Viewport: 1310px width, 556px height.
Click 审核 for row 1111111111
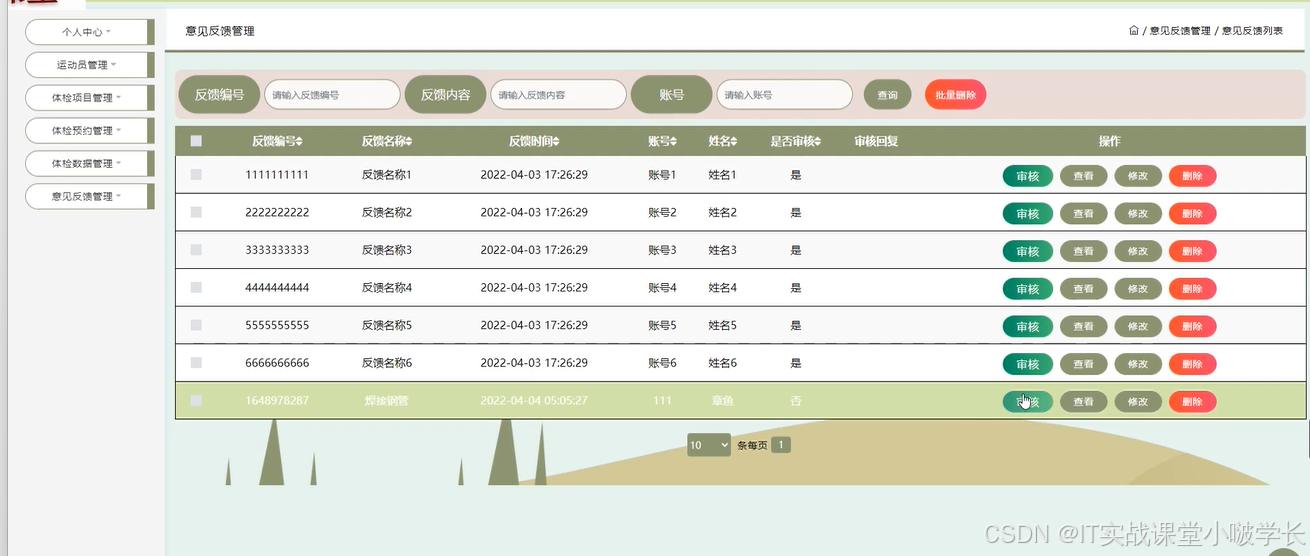1027,176
